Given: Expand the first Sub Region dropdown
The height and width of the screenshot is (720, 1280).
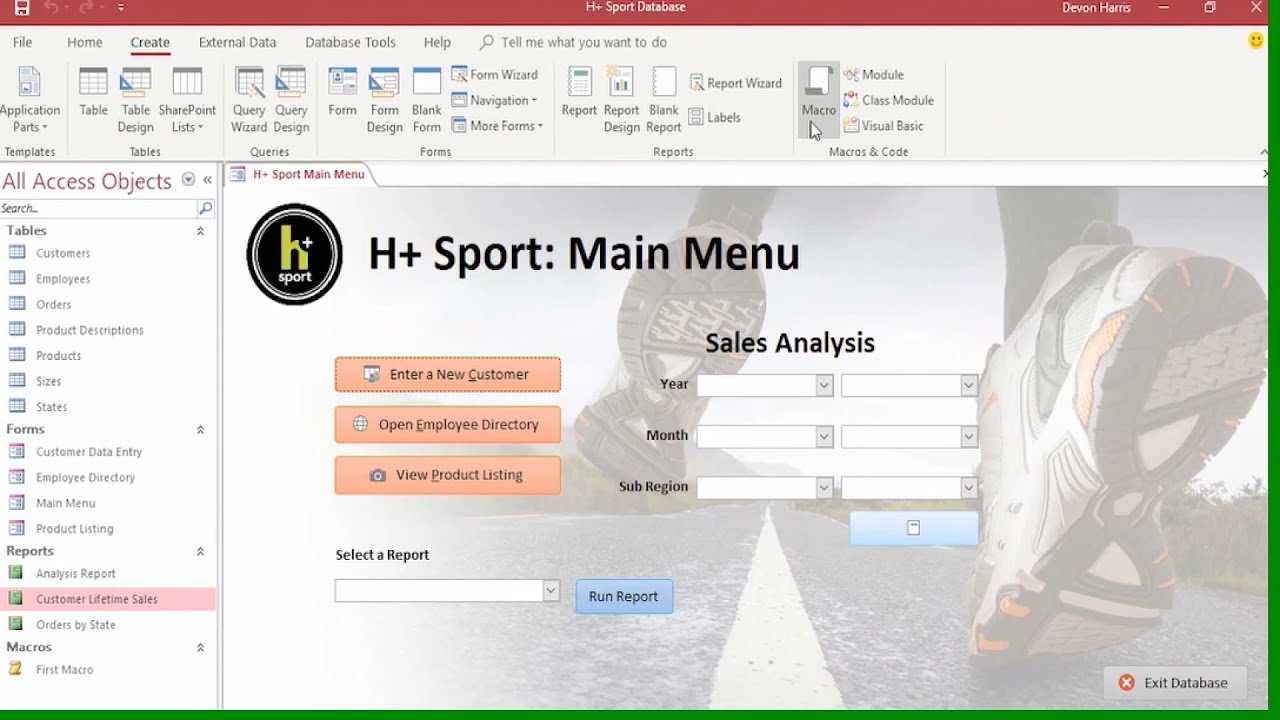Looking at the screenshot, I should [x=824, y=487].
